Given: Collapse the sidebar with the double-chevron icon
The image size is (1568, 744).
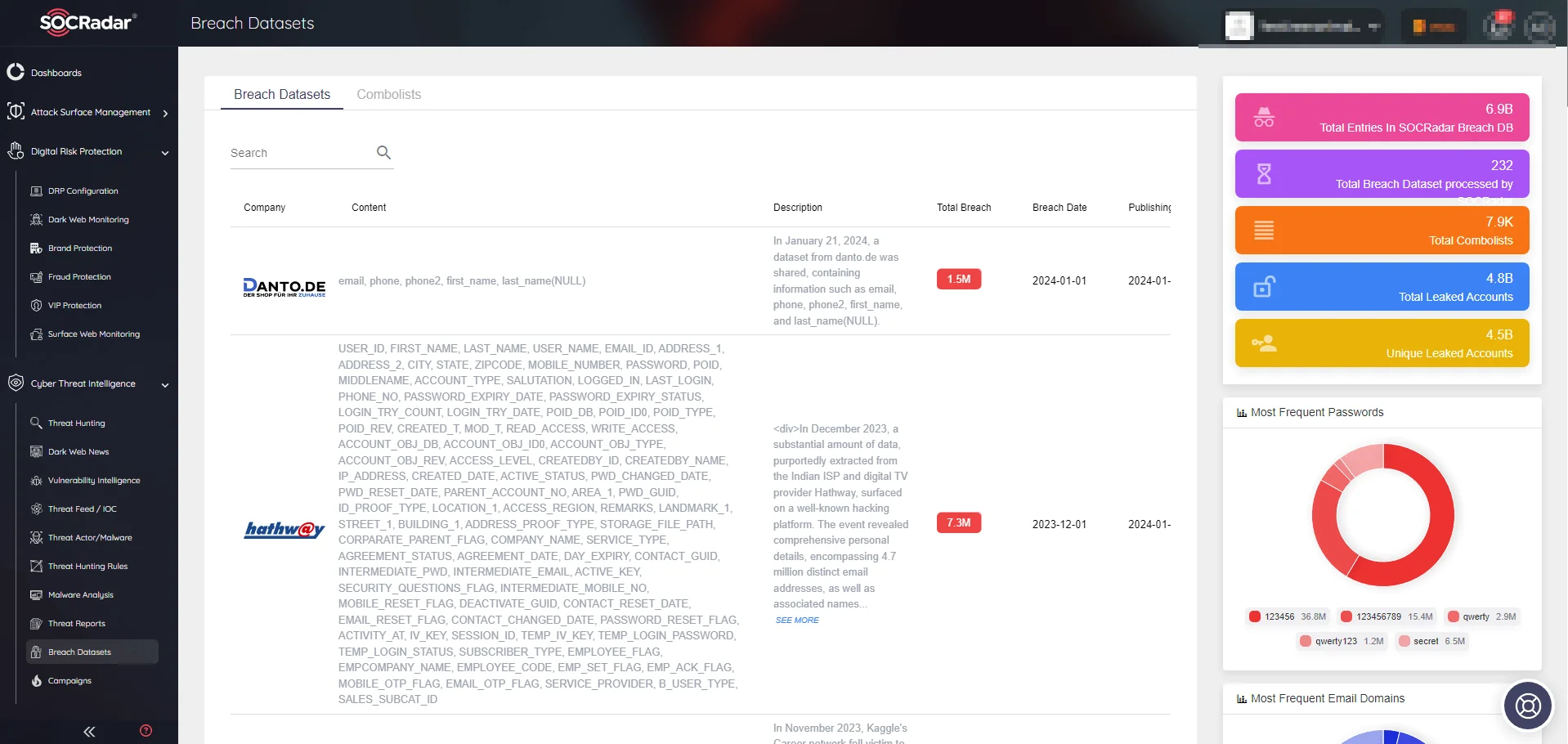Looking at the screenshot, I should pos(89,732).
